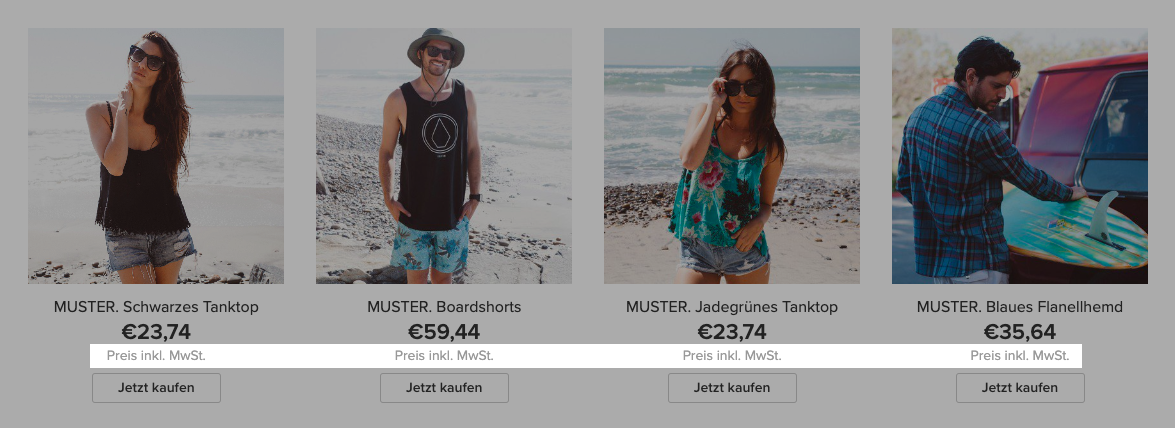The height and width of the screenshot is (428, 1175).
Task: Open the Schwarzes Tanktop product photo
Action: [156, 156]
